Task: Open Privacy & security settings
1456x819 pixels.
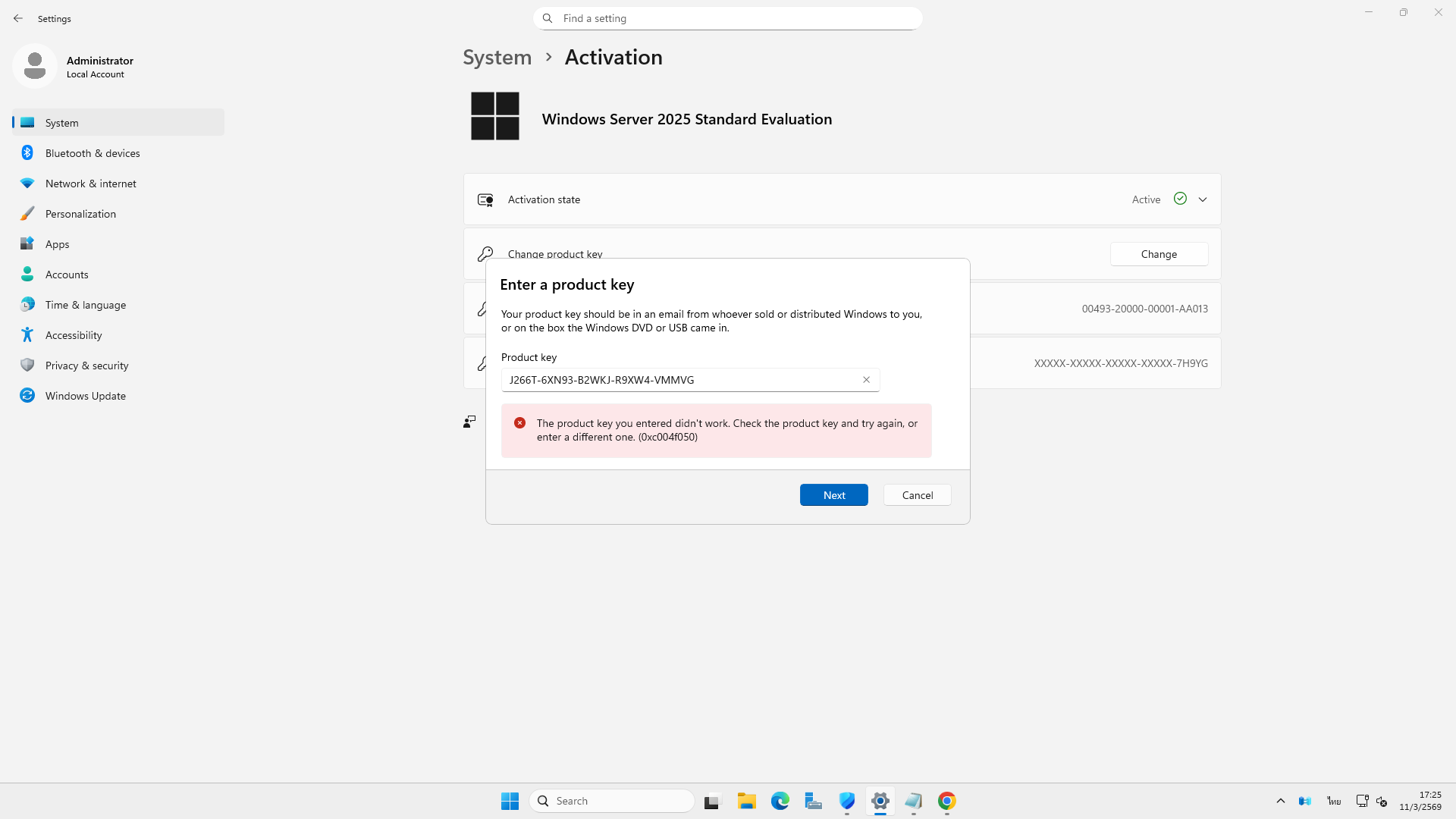Action: (86, 366)
